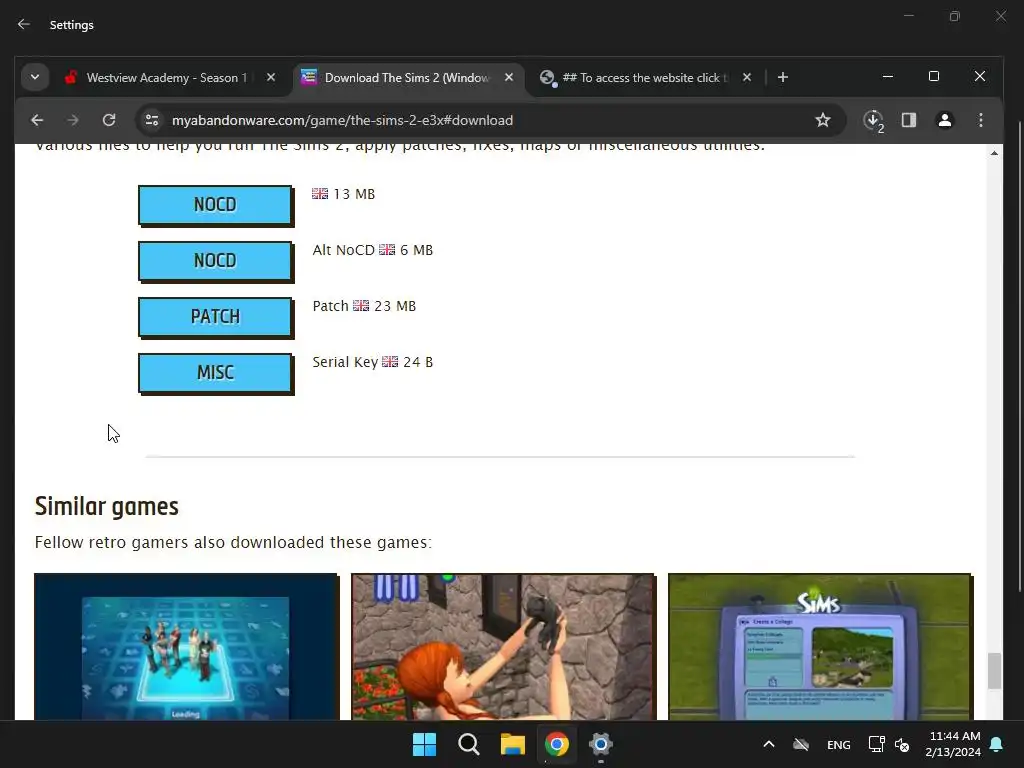Viewport: 1024px width, 768px height.
Task: Open the Chrome profile menu
Action: pos(944,120)
